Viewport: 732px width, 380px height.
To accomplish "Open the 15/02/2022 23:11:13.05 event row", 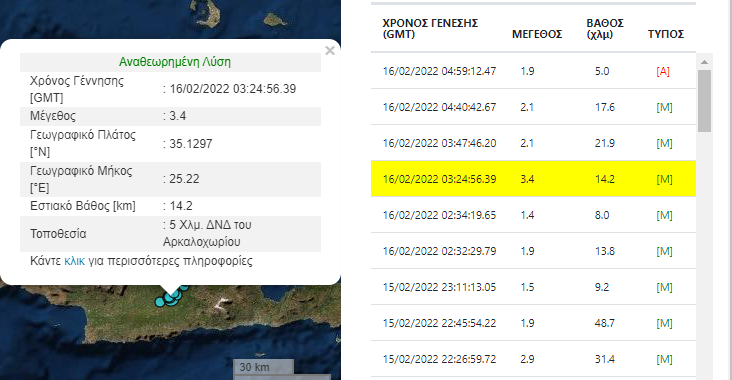I will 533,287.
